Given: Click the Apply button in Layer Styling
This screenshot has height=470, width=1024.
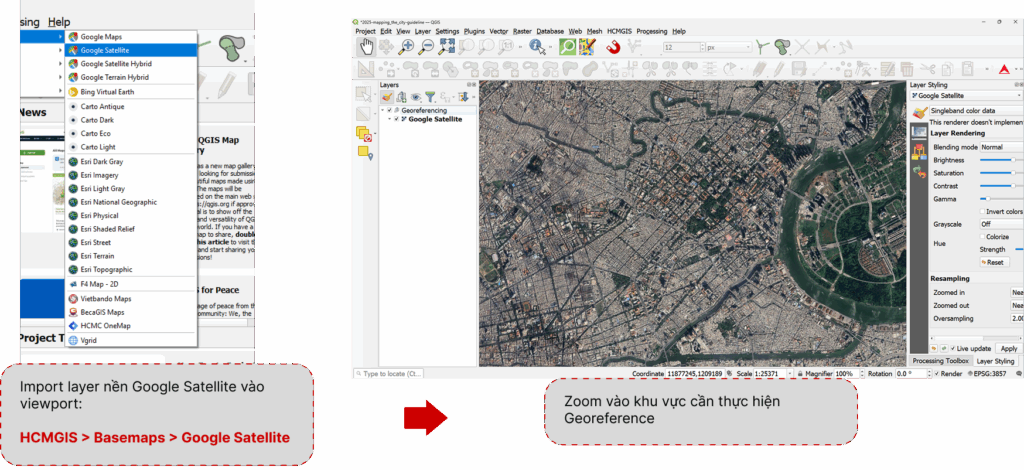Looking at the screenshot, I should (x=1009, y=349).
